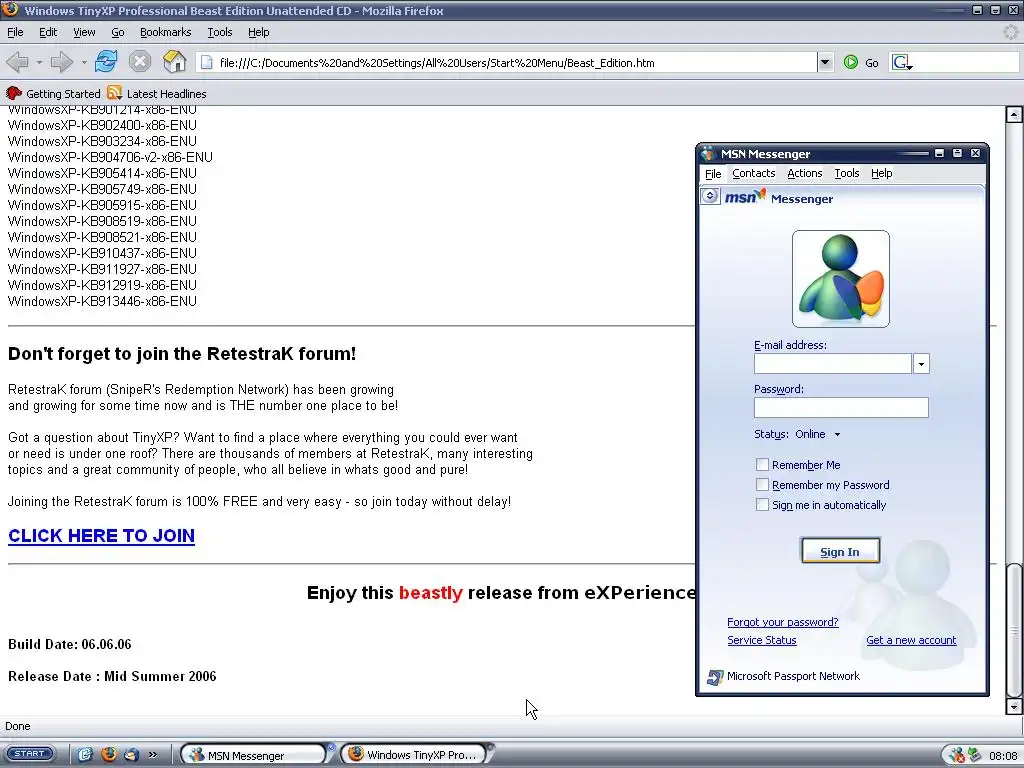The image size is (1024, 768).
Task: Open the Messenger Help menu
Action: [x=881, y=173]
